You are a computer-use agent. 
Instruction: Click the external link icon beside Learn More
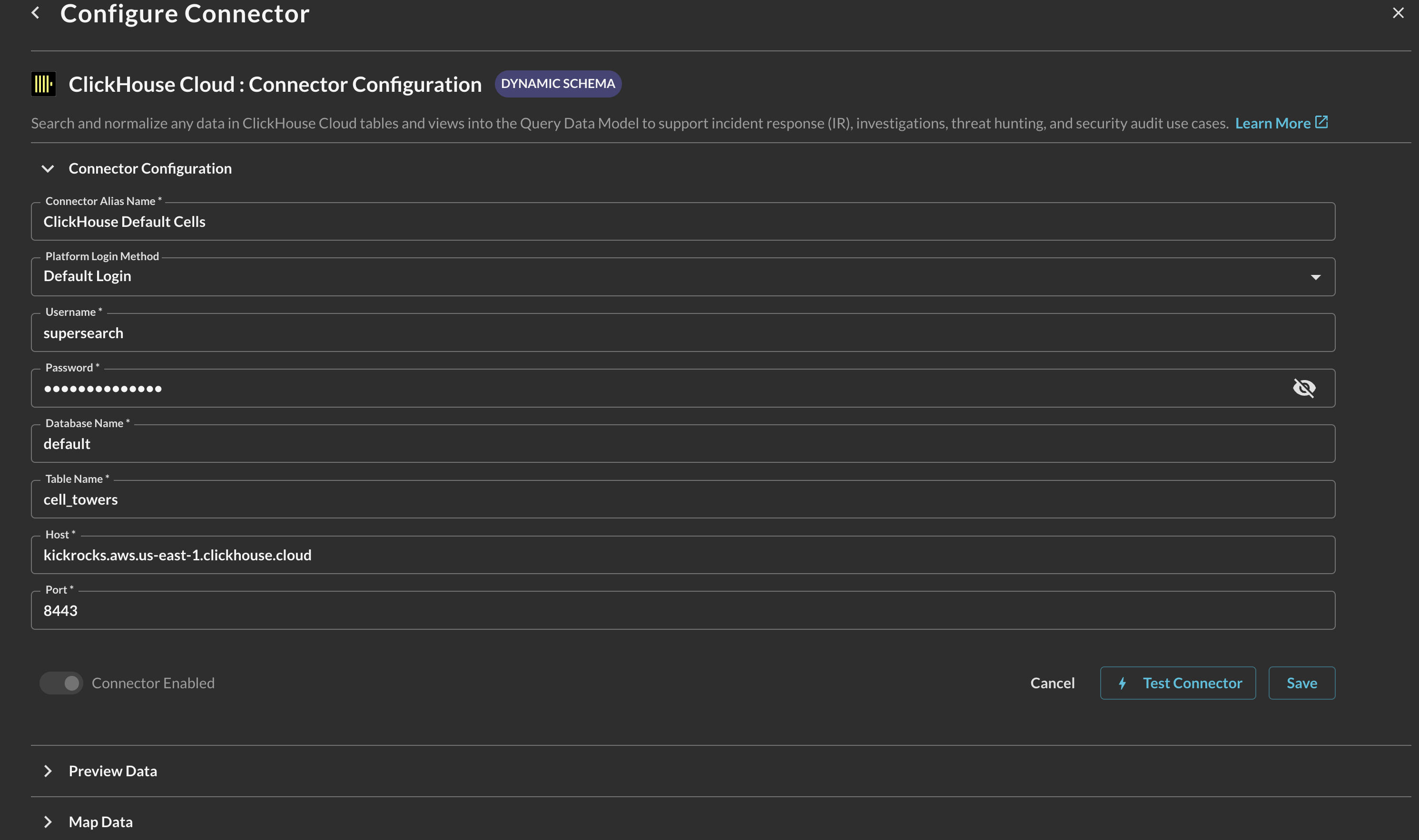pyautogui.click(x=1321, y=122)
